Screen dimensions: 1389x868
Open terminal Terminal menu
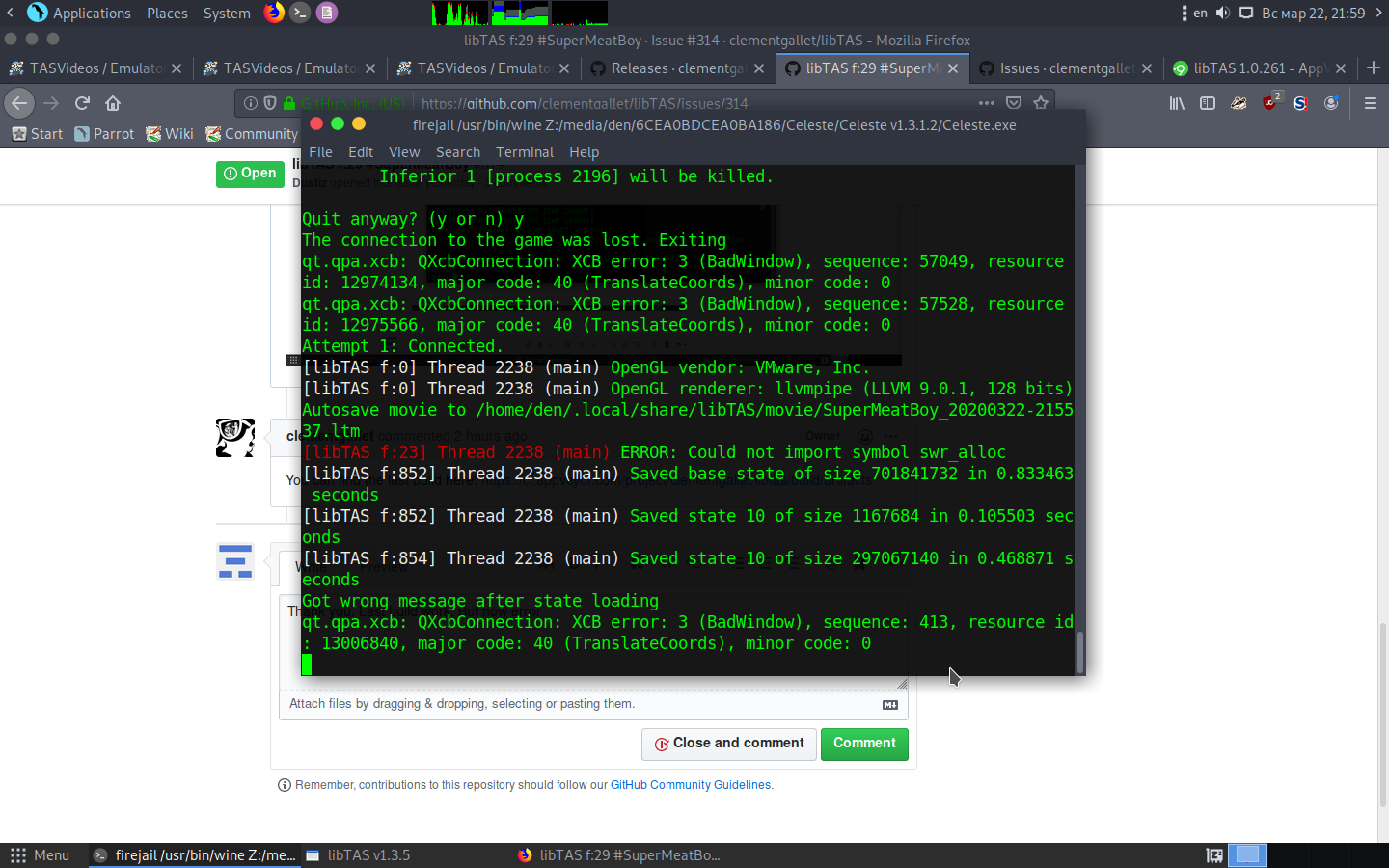525,152
